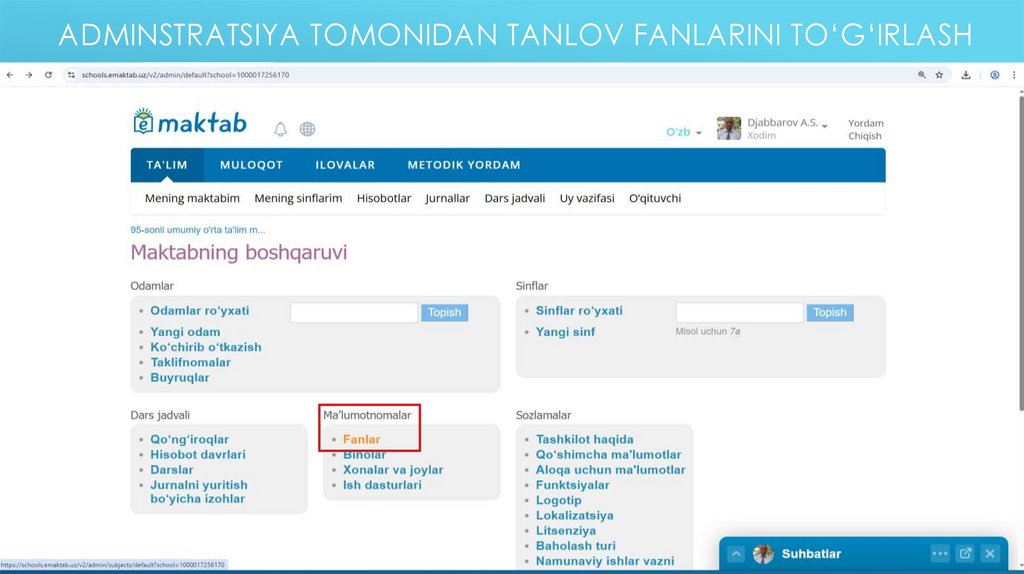Click Topish button in Sinflar section
1024x574 pixels.
[829, 312]
